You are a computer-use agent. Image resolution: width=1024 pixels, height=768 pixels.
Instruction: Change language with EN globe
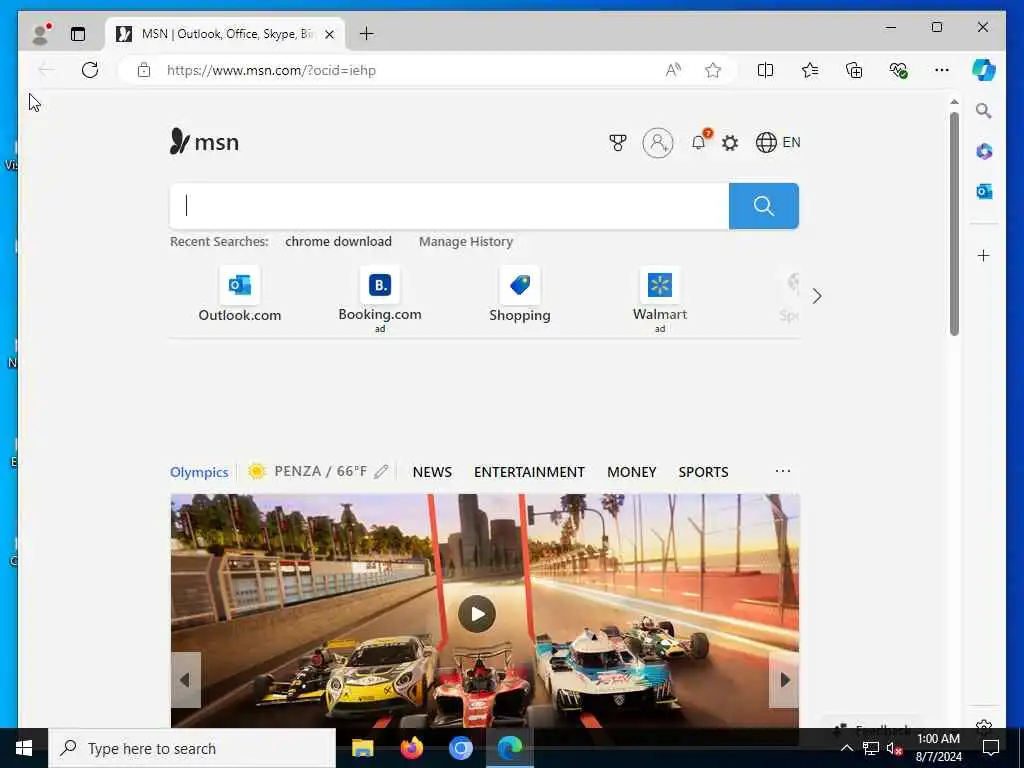778,142
